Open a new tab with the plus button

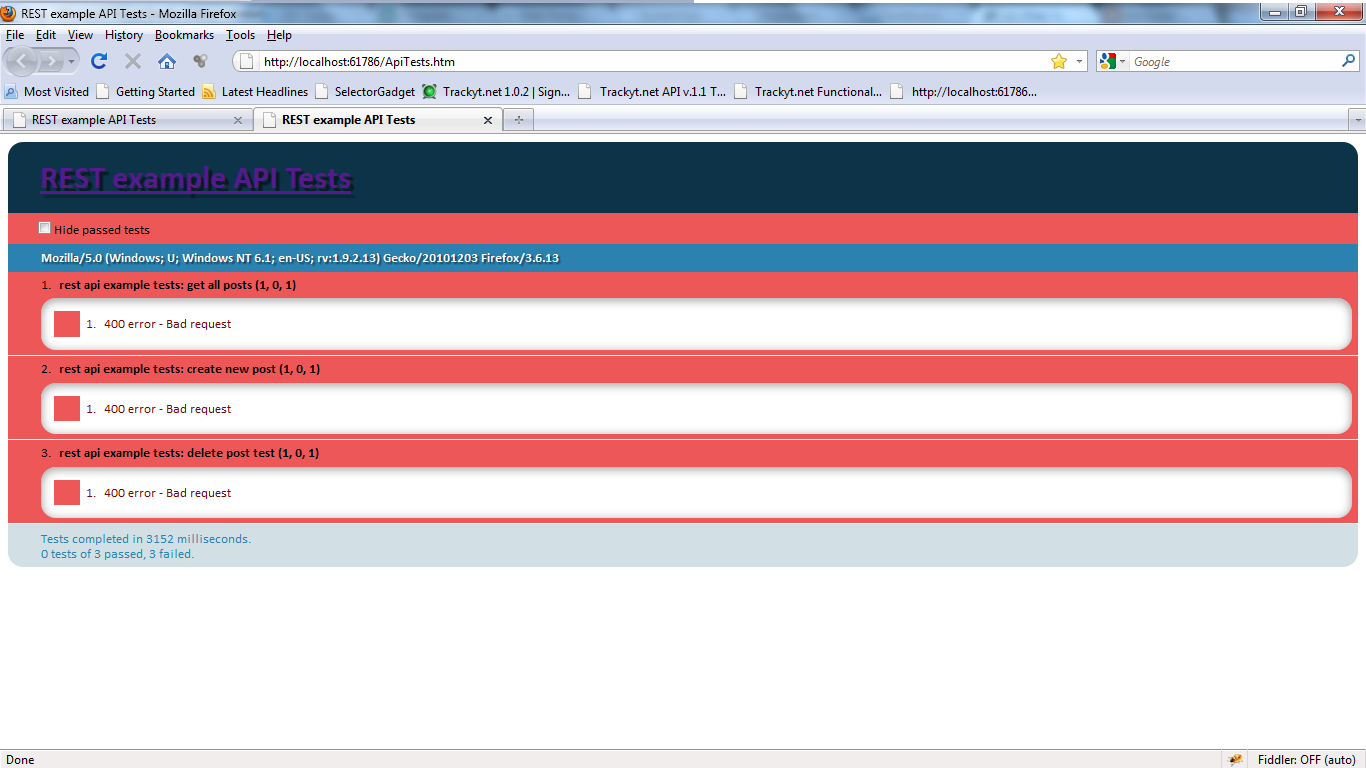pos(518,120)
